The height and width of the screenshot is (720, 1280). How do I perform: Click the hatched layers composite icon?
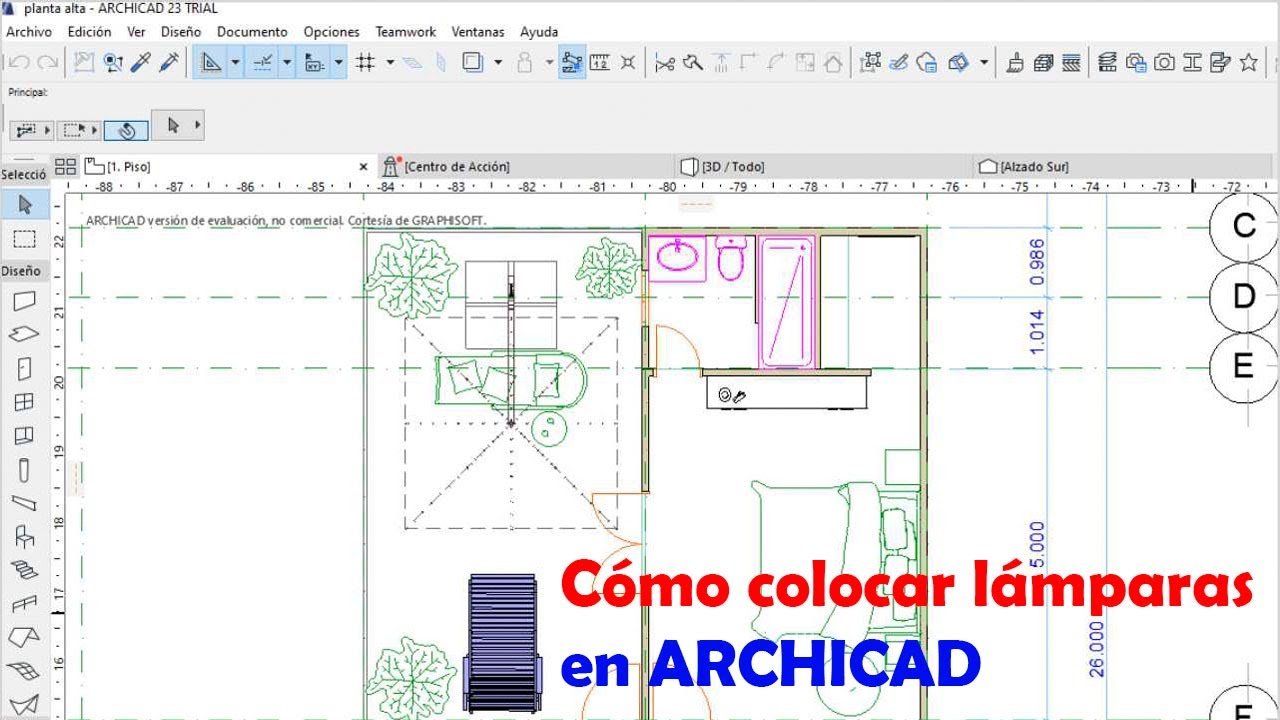pos(1071,62)
